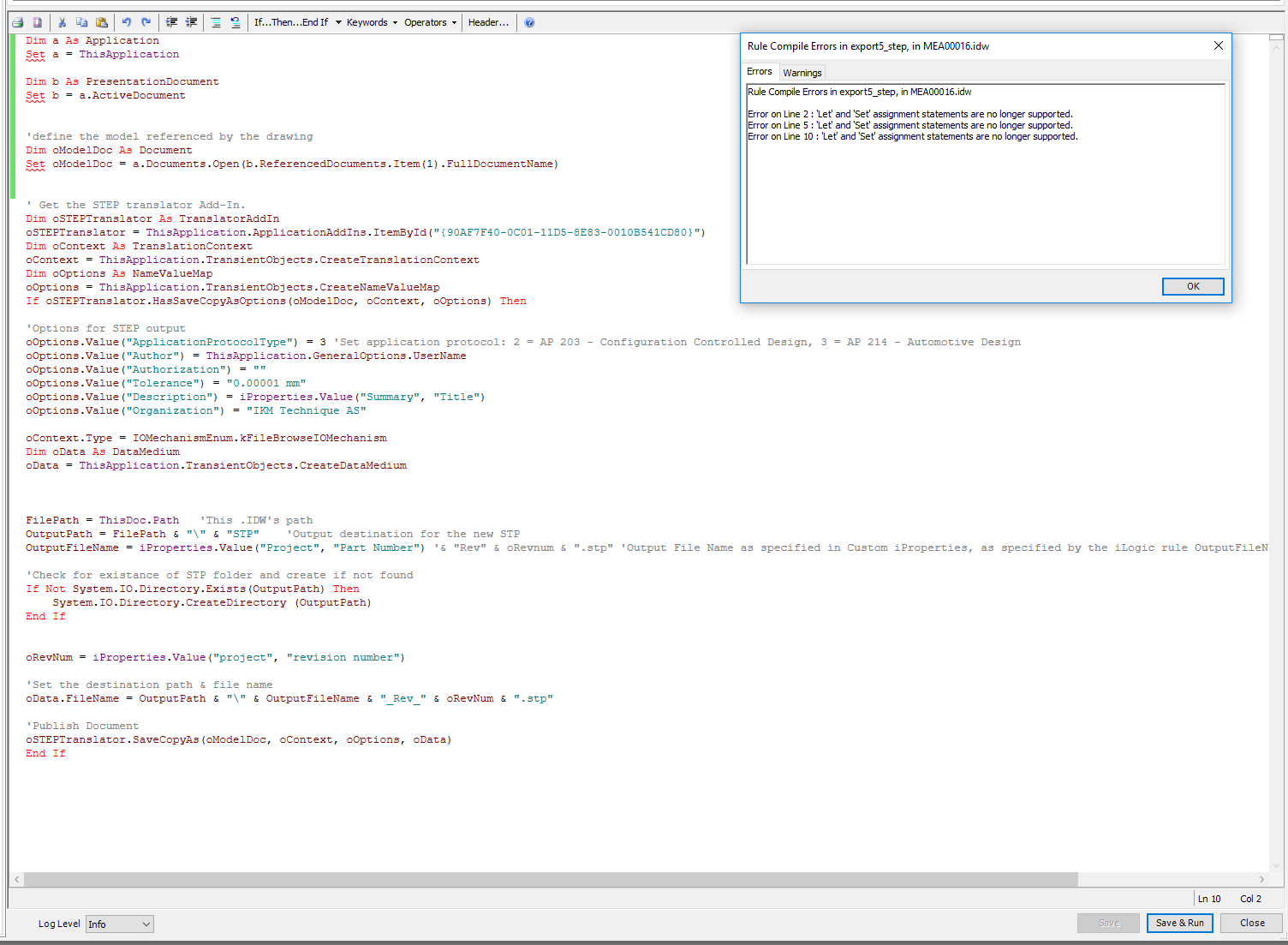Screen dimensions: 1288x945
Task: Click the Print icon in the toolbar
Action: pyautogui.click(x=17, y=22)
